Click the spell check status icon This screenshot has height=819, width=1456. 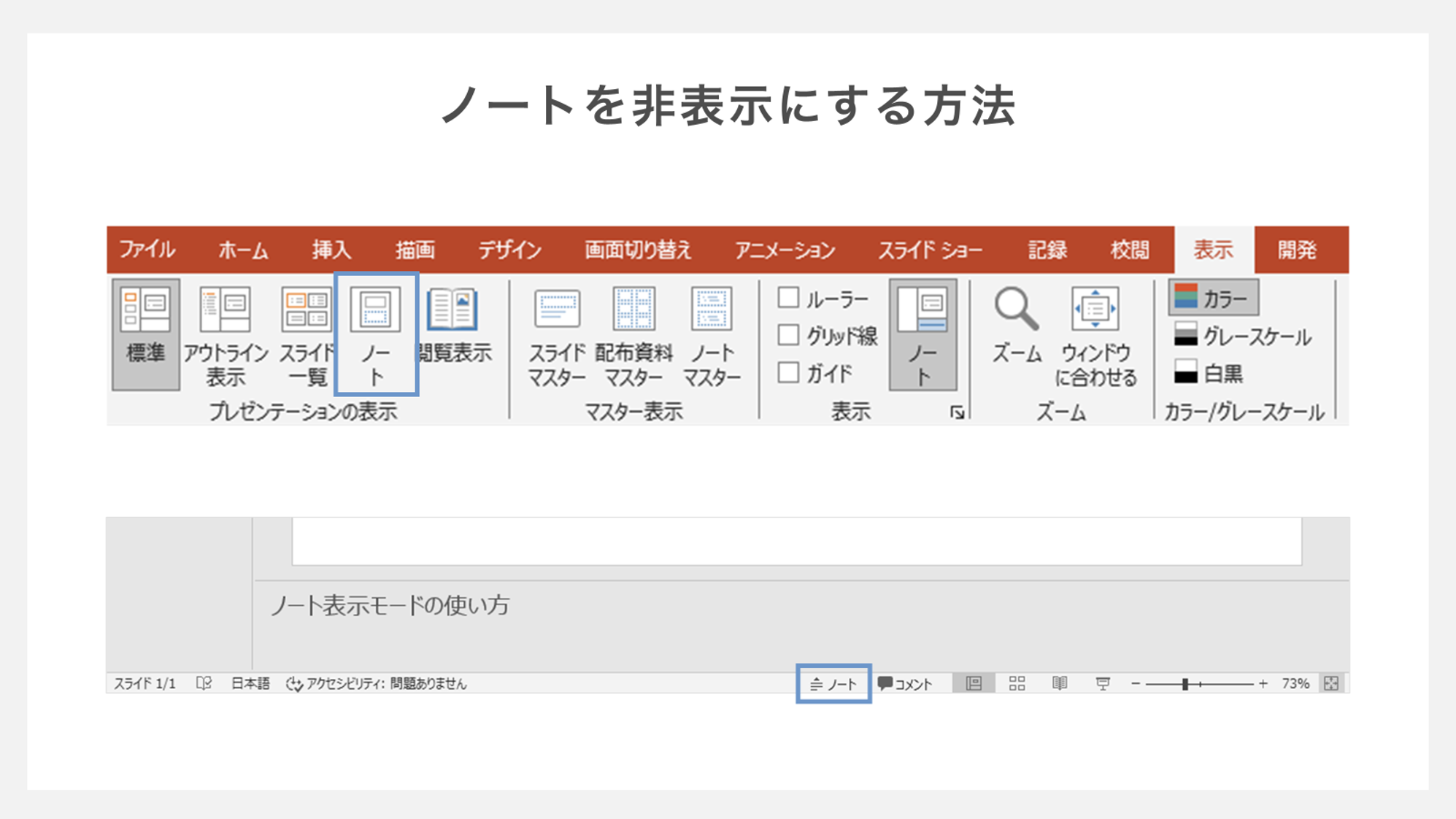204,683
